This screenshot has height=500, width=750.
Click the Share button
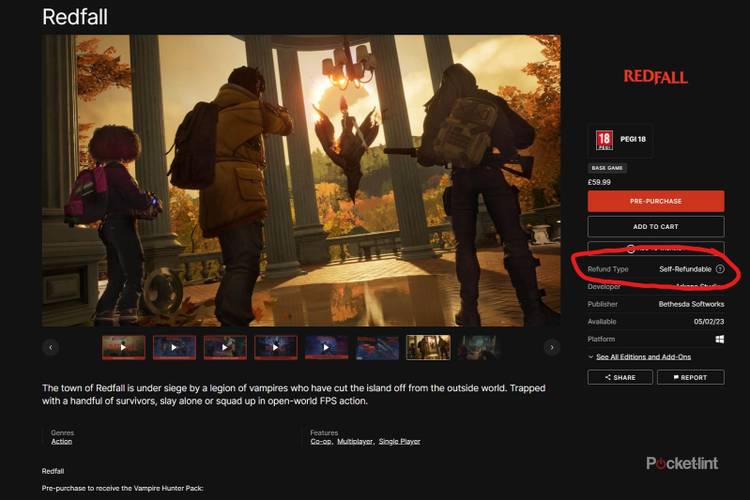click(x=620, y=378)
